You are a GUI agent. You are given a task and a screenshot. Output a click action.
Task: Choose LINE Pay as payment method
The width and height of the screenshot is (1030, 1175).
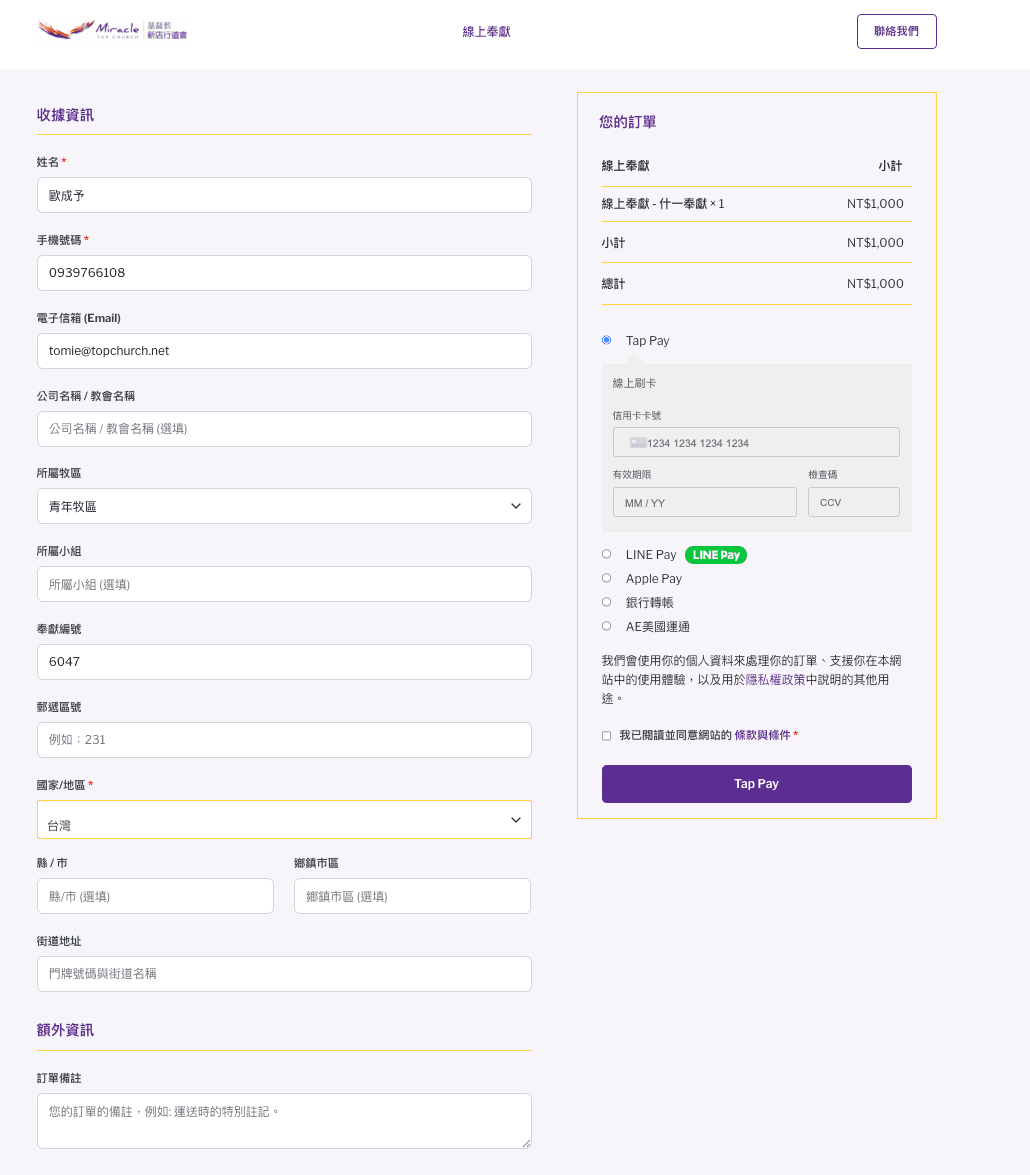[x=606, y=554]
